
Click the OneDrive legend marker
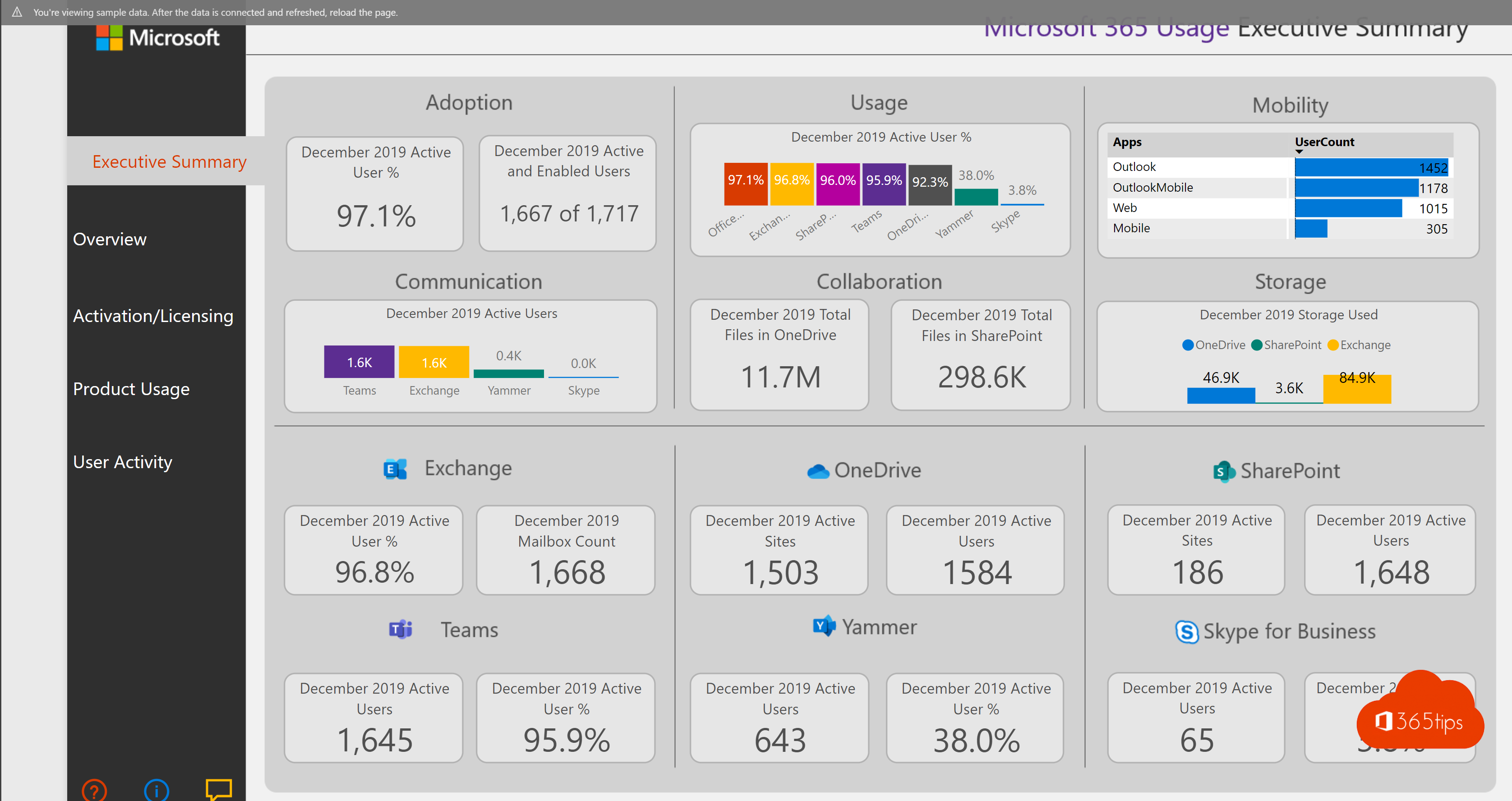click(1187, 345)
